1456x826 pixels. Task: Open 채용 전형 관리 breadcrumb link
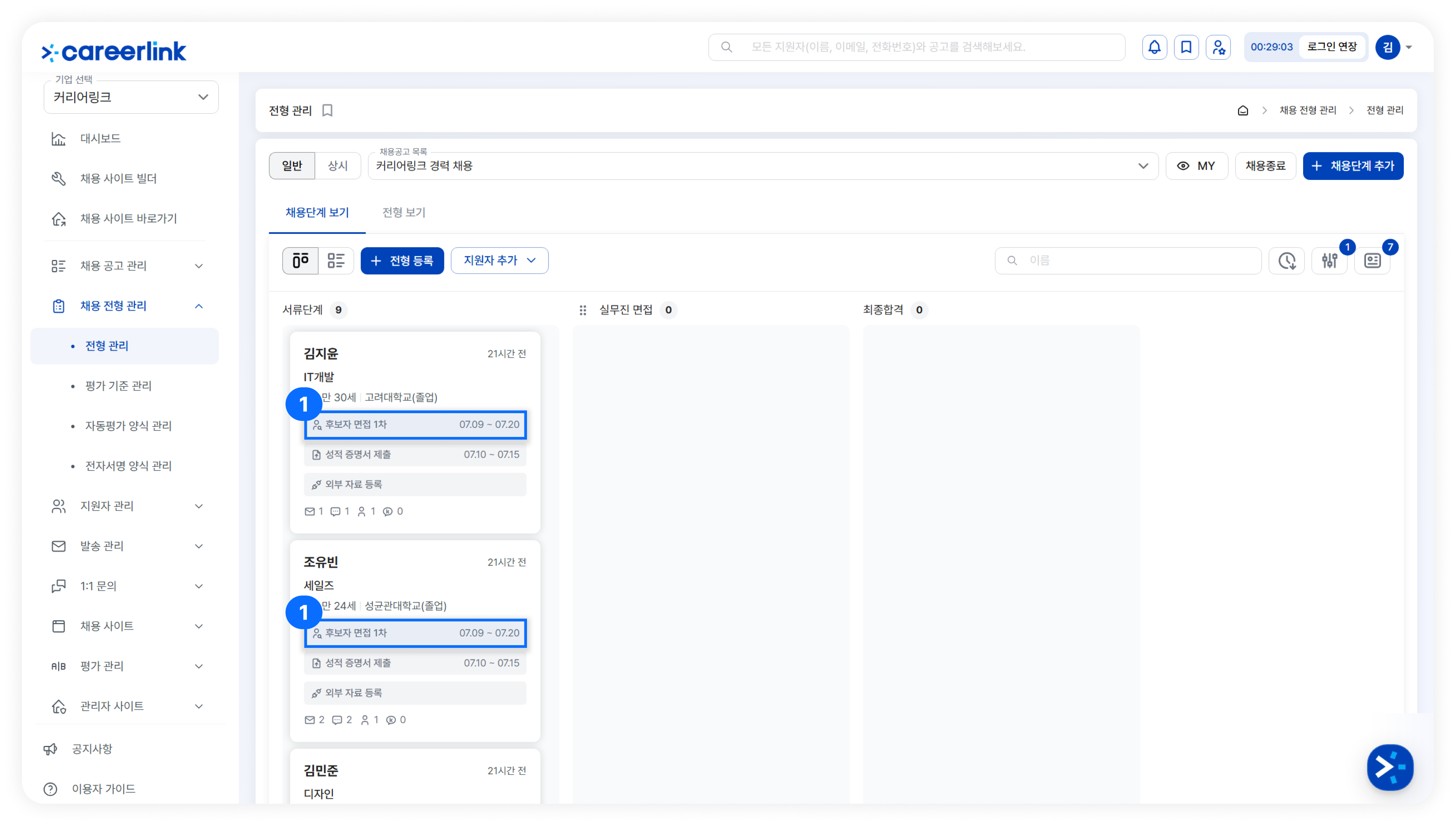[x=1307, y=111]
